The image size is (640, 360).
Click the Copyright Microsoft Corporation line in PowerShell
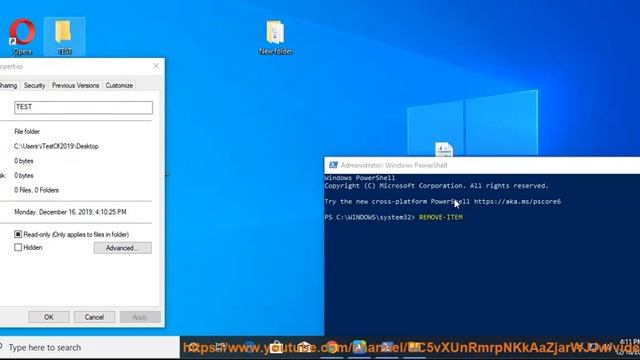click(436, 186)
